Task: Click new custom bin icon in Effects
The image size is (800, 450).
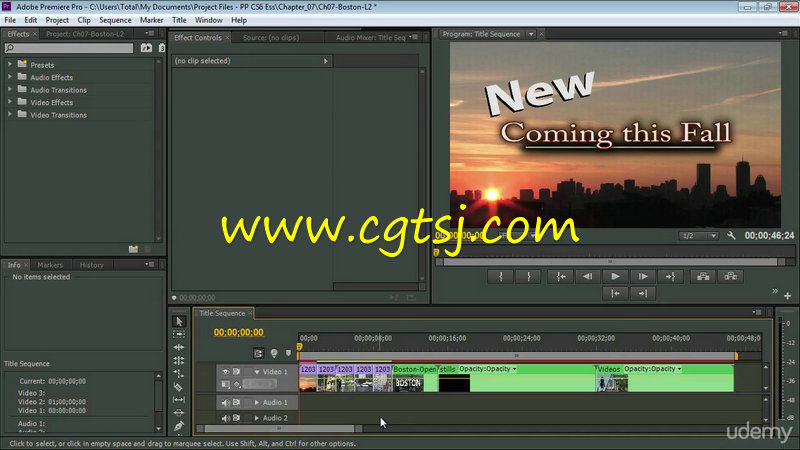Action: coord(133,249)
